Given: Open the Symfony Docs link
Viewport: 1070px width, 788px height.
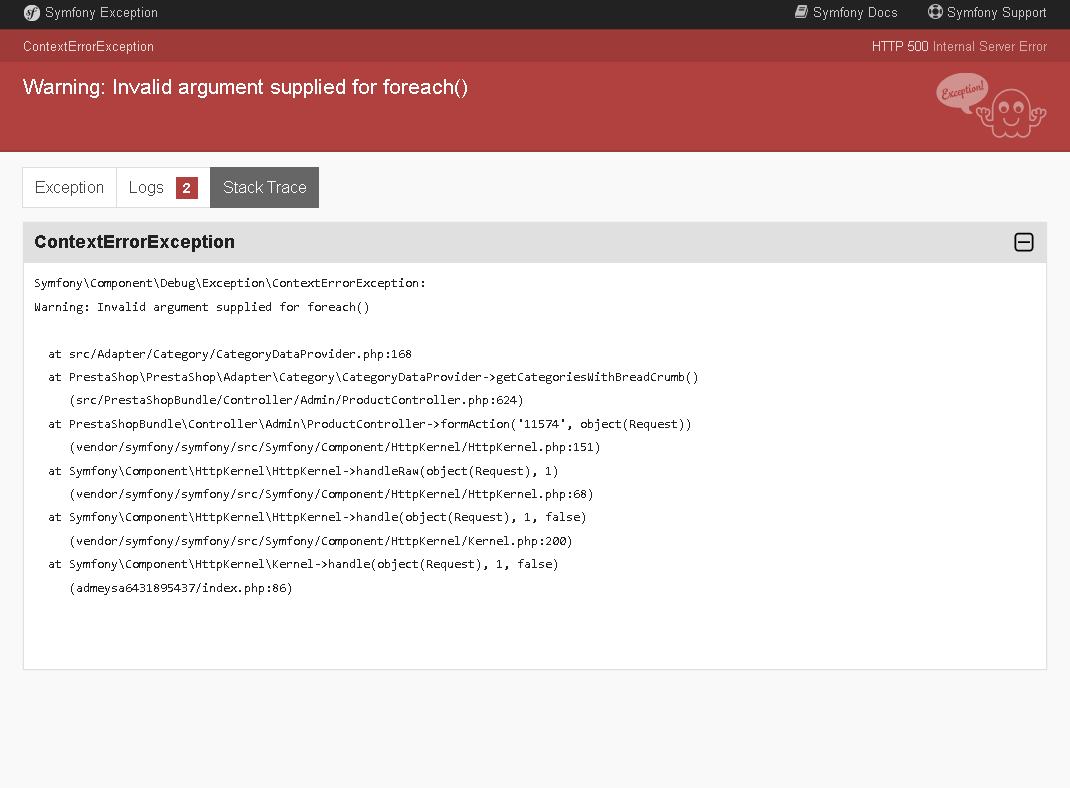Looking at the screenshot, I should point(846,12).
